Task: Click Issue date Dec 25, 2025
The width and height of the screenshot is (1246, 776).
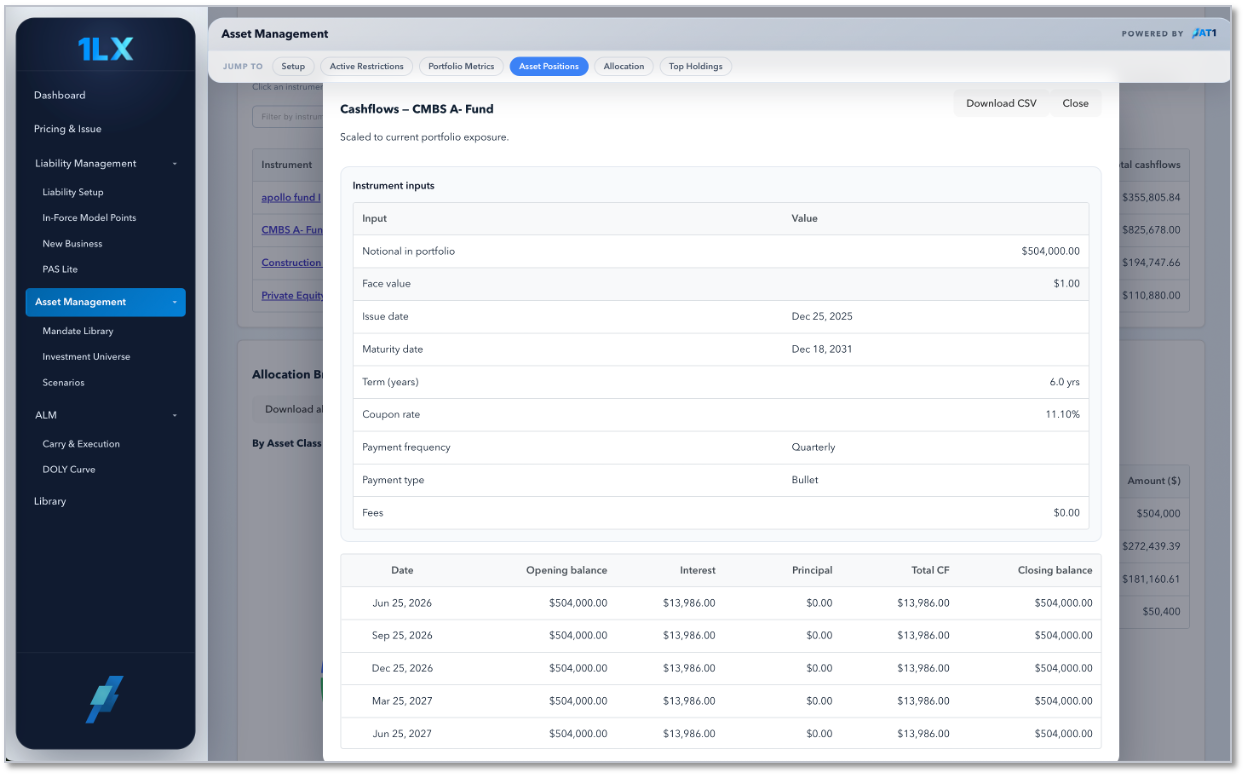Action: pyautogui.click(x=822, y=317)
